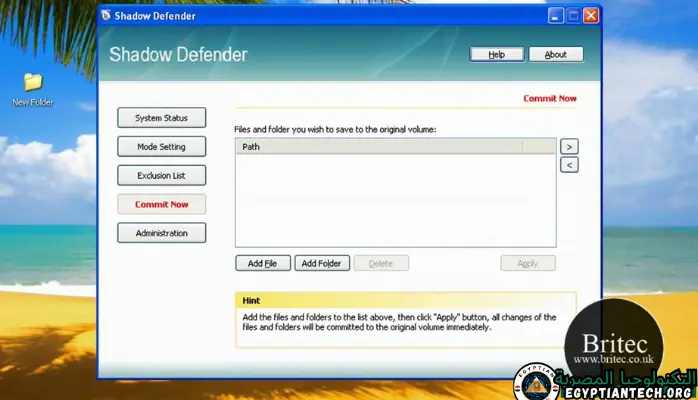
Task: Go to the Exclusion List section
Action: (x=161, y=176)
